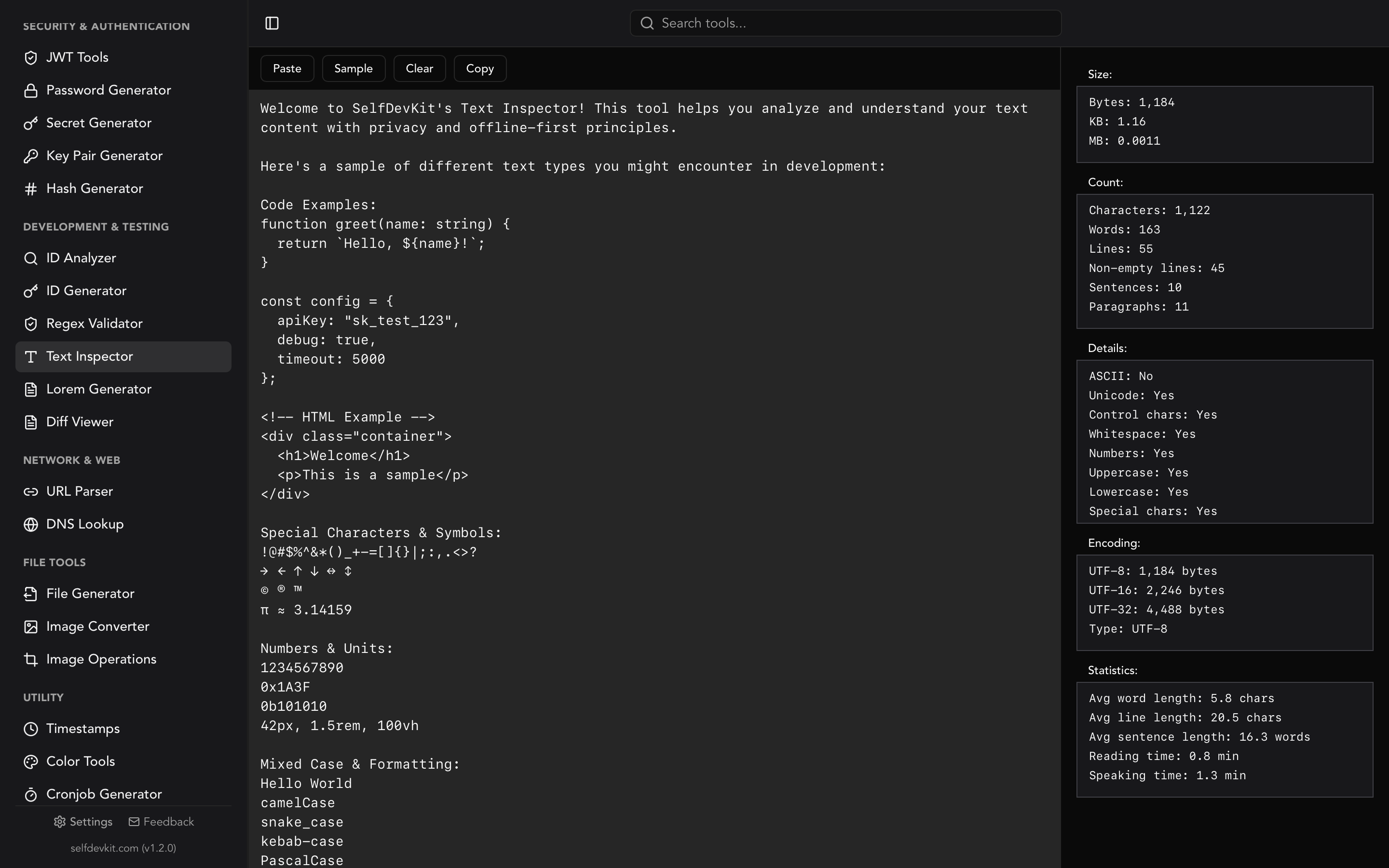Click the 'UTF-16: 2,246 bytes' entry
1389x868 pixels.
point(1157,590)
